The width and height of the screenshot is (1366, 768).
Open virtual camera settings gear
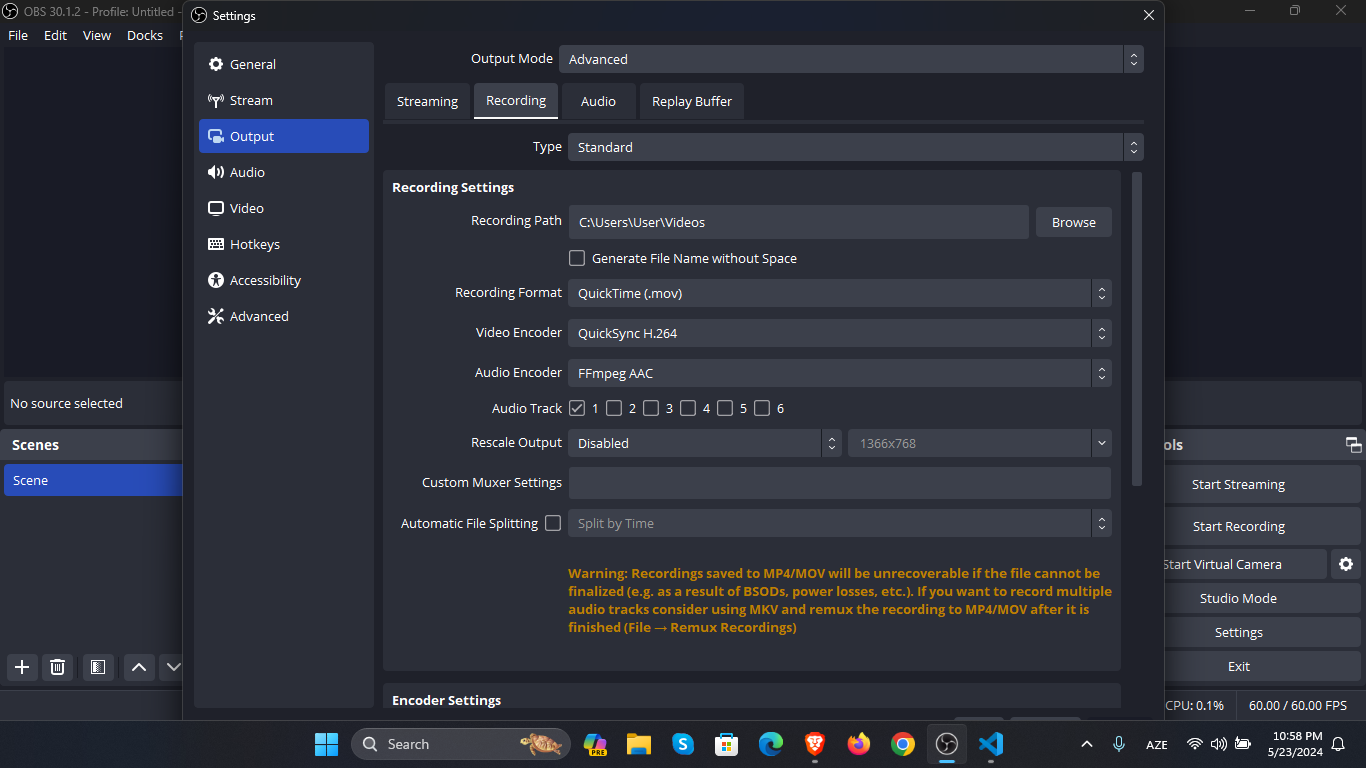click(1346, 564)
